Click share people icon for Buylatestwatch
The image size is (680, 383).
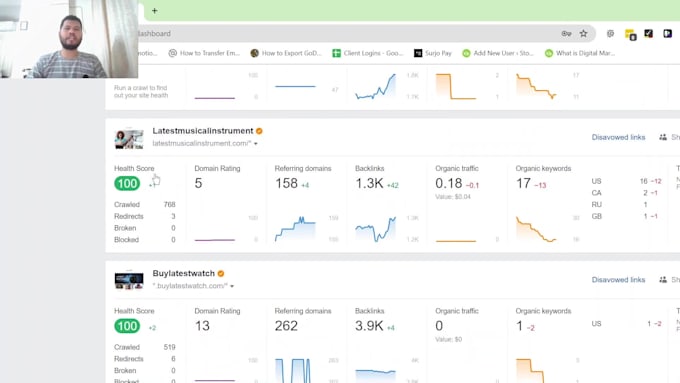click(x=663, y=280)
